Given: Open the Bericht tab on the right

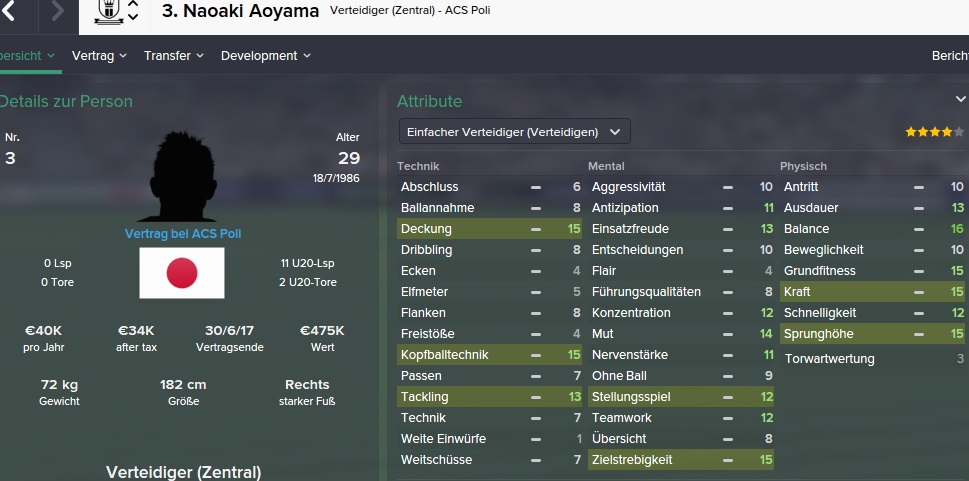Looking at the screenshot, I should point(949,56).
